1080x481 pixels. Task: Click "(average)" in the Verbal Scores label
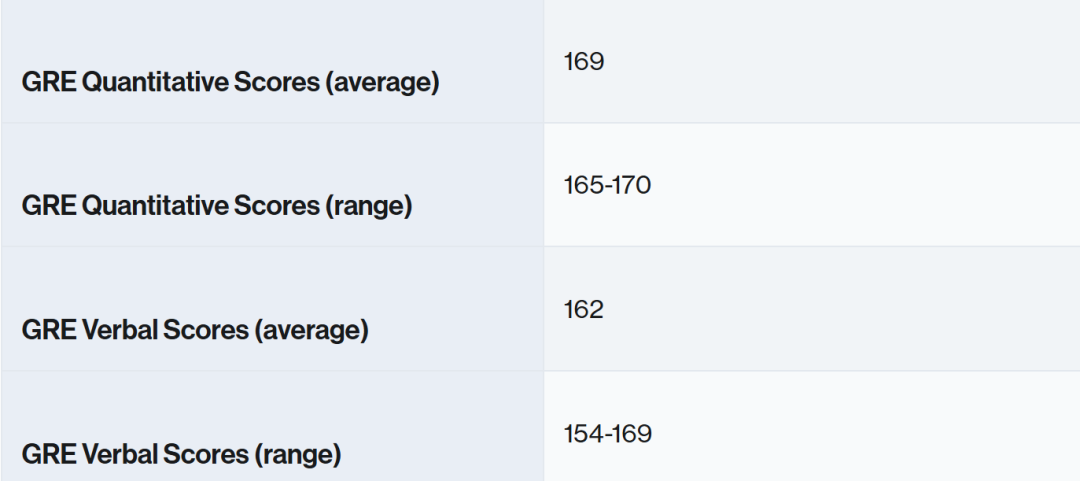pos(310,330)
